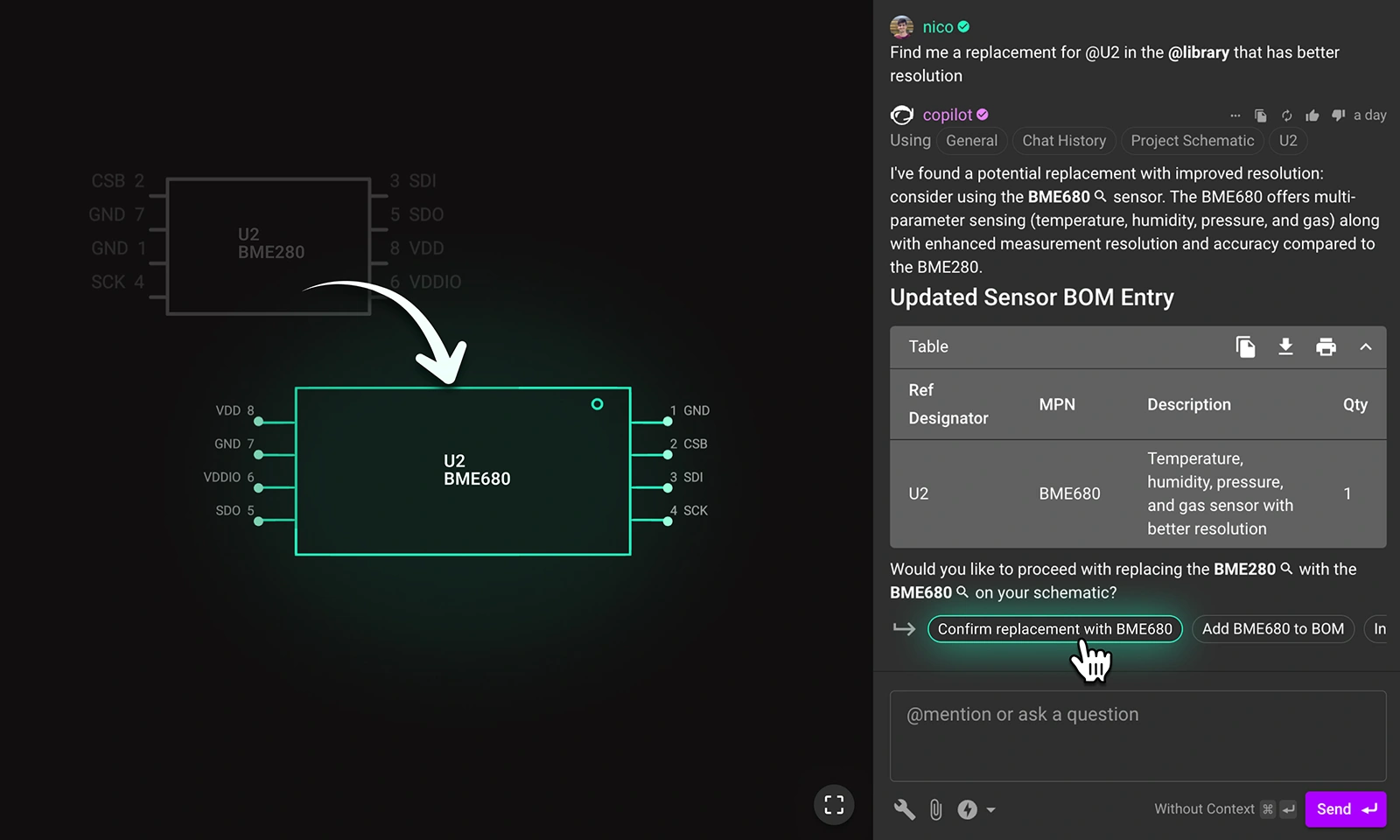Give the copilot reply a thumbs down

click(x=1338, y=115)
